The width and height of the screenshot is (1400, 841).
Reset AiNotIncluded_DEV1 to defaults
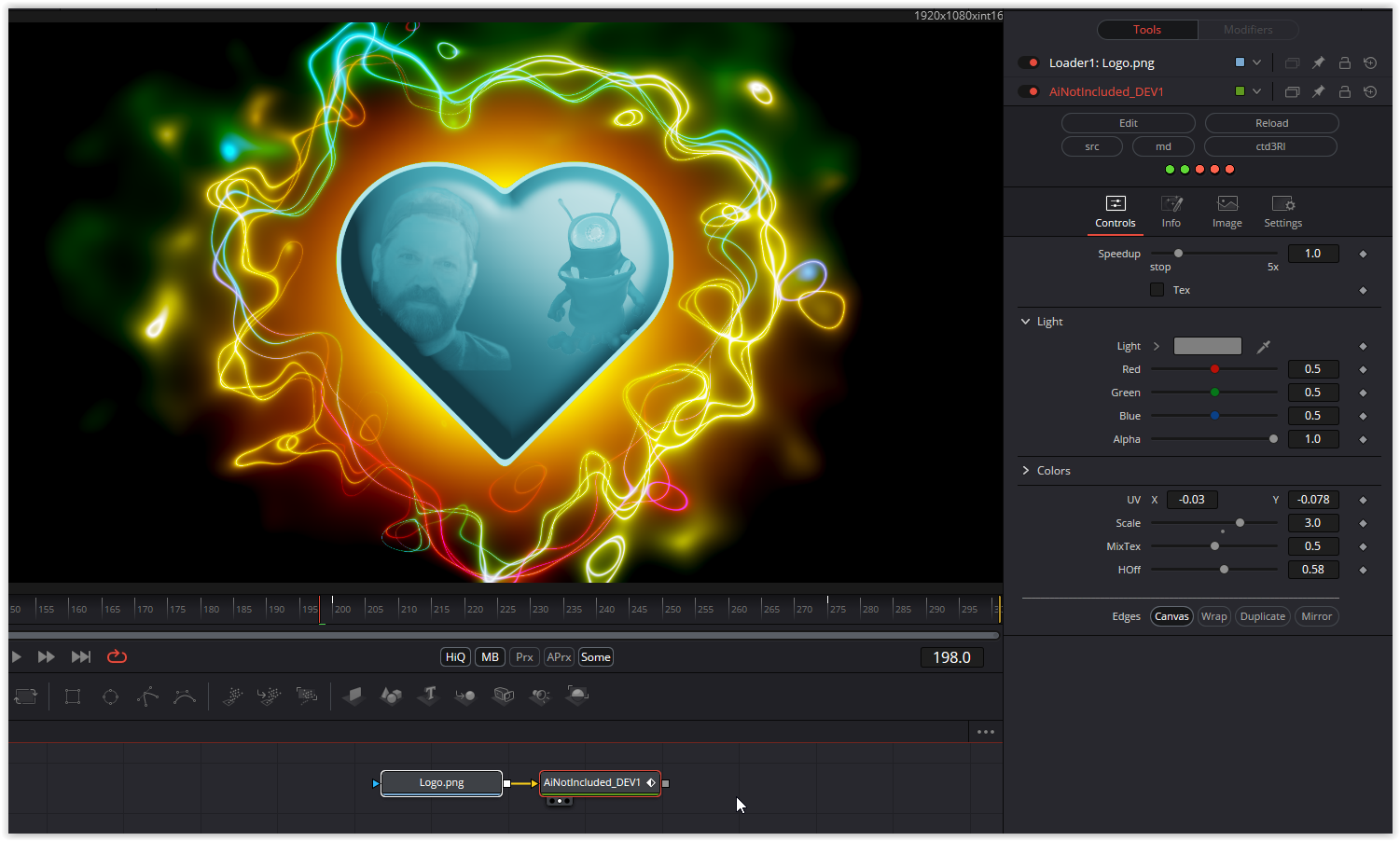[x=1370, y=91]
